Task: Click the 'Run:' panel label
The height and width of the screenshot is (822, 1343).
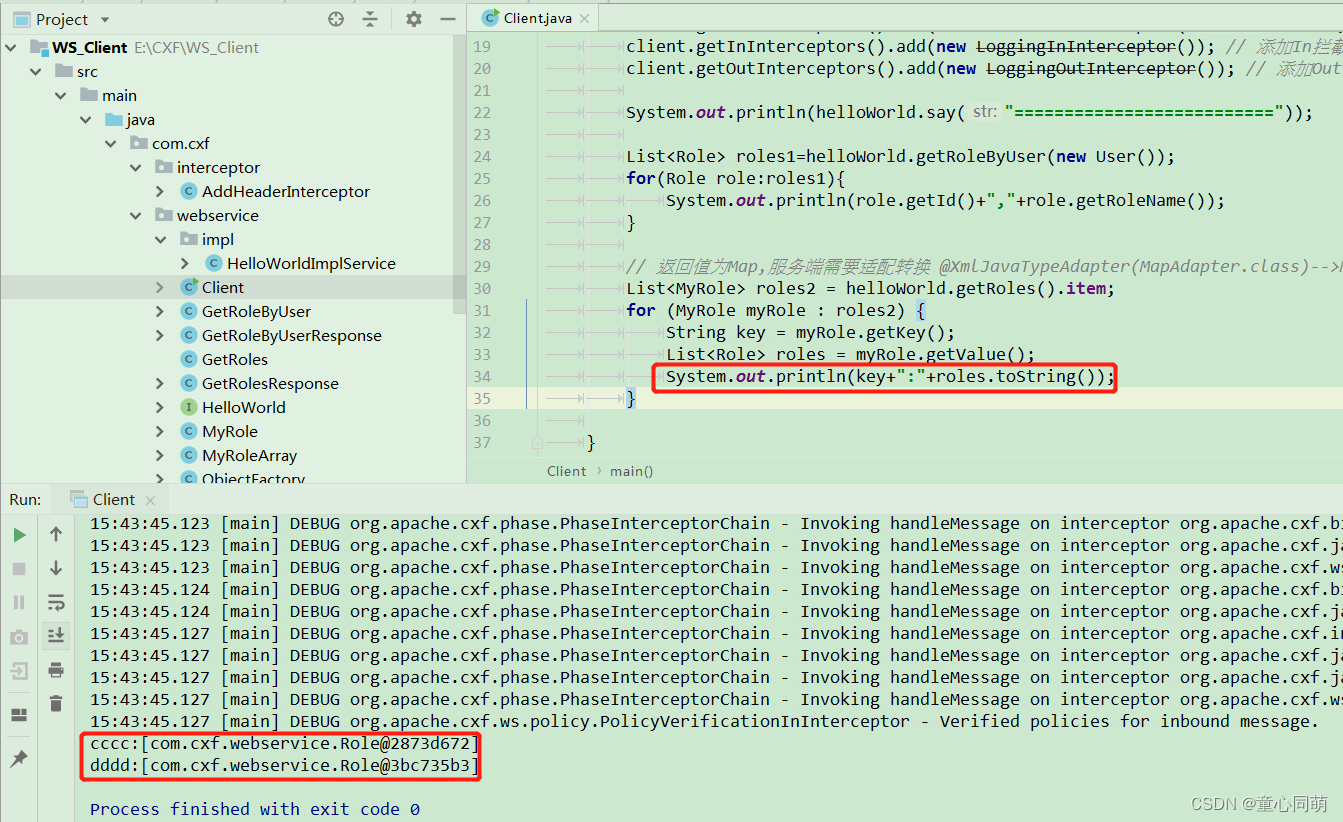Action: pyautogui.click(x=25, y=499)
